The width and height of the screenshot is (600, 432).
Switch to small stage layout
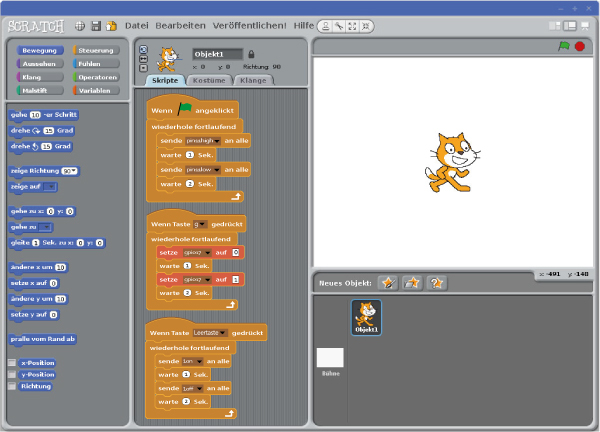(554, 26)
